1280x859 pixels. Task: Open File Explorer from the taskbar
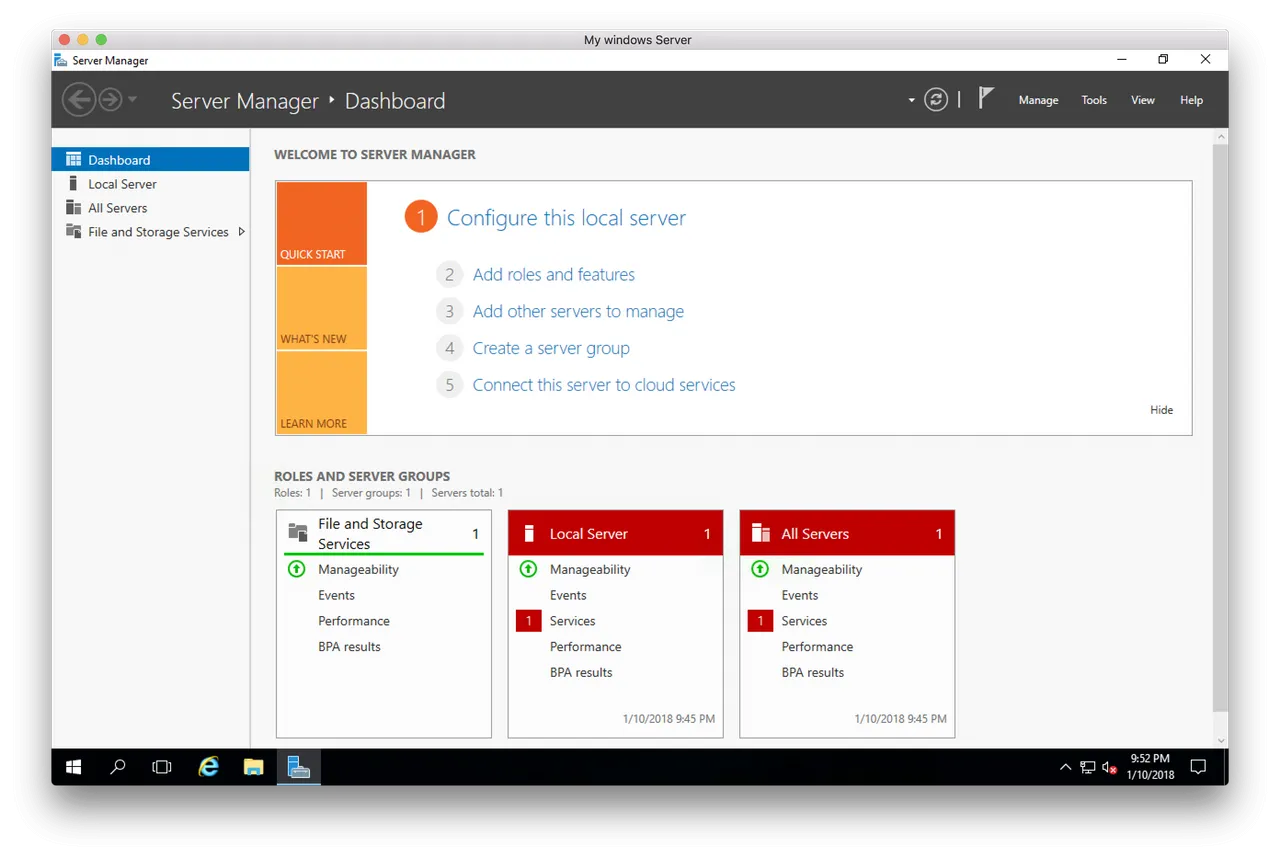(x=254, y=767)
